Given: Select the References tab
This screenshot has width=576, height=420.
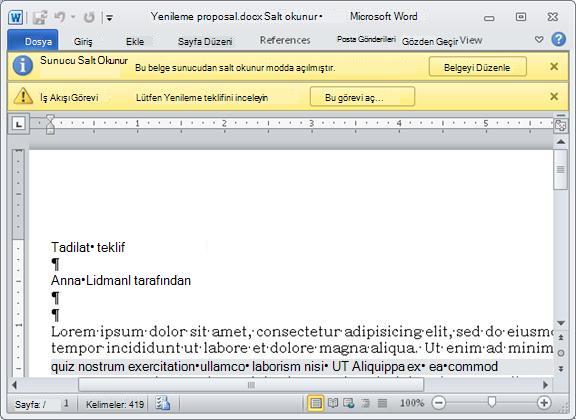Looking at the screenshot, I should coord(285,40).
